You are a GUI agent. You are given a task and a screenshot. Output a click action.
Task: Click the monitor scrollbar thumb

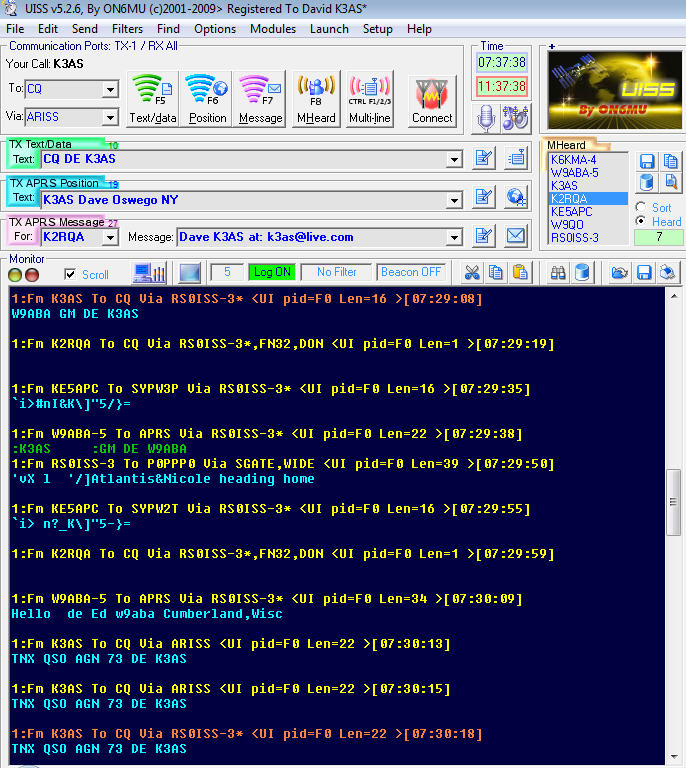(674, 502)
